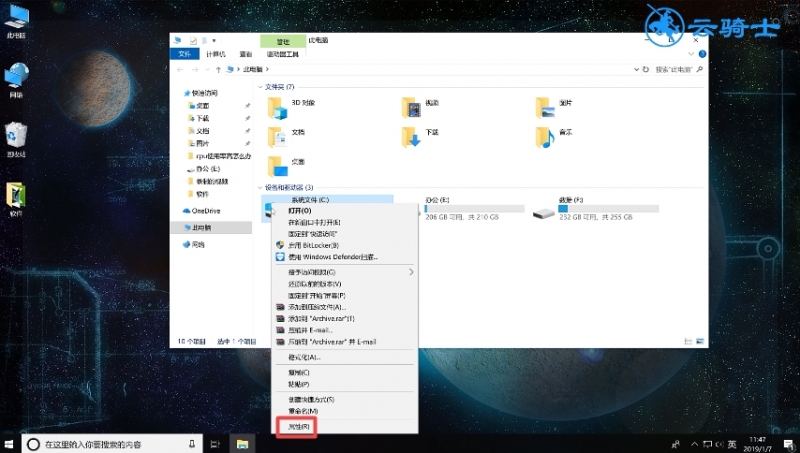Image resolution: width=800 pixels, height=453 pixels.
Task: Open the recent locations dropdown next to Forward
Action: click(x=207, y=69)
